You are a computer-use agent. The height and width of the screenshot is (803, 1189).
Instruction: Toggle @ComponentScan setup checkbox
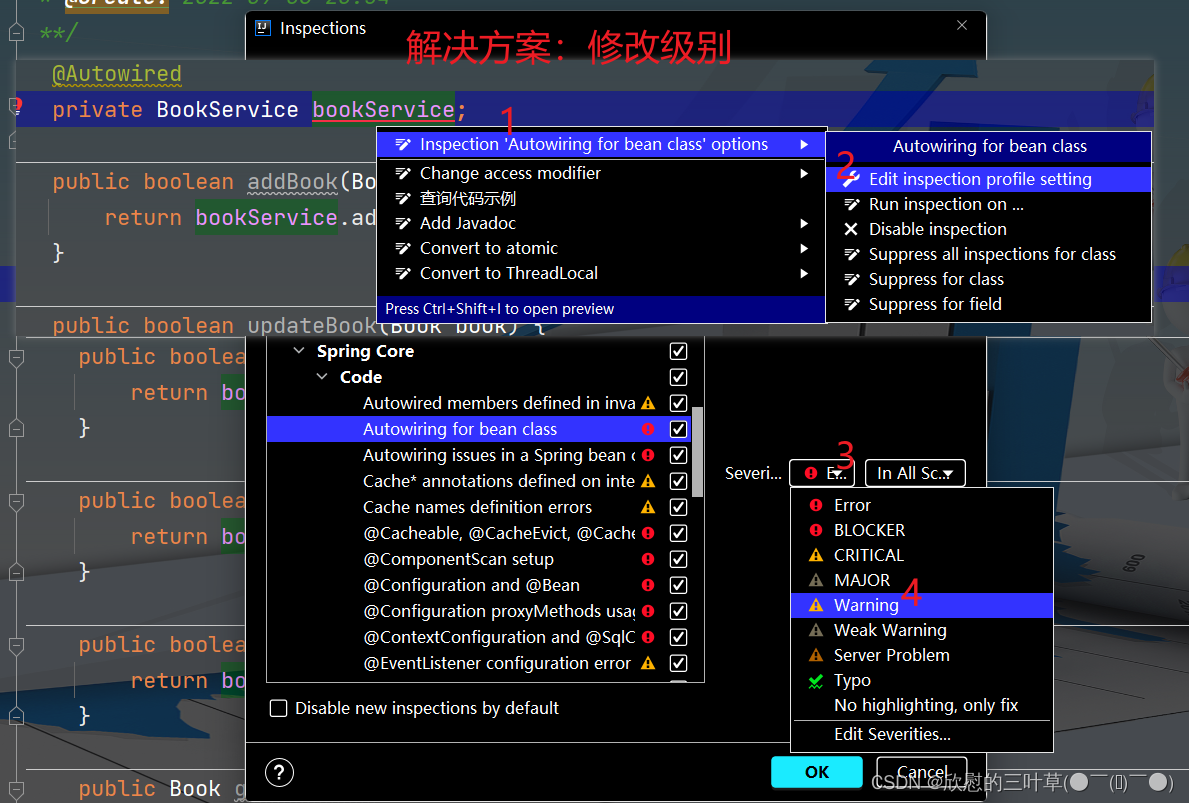coord(679,559)
